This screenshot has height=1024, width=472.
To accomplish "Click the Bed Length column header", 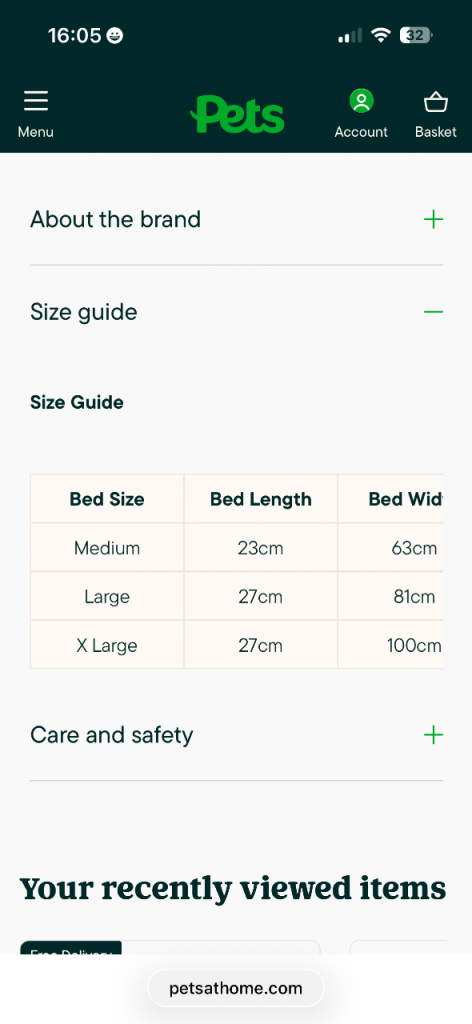I will pos(260,499).
